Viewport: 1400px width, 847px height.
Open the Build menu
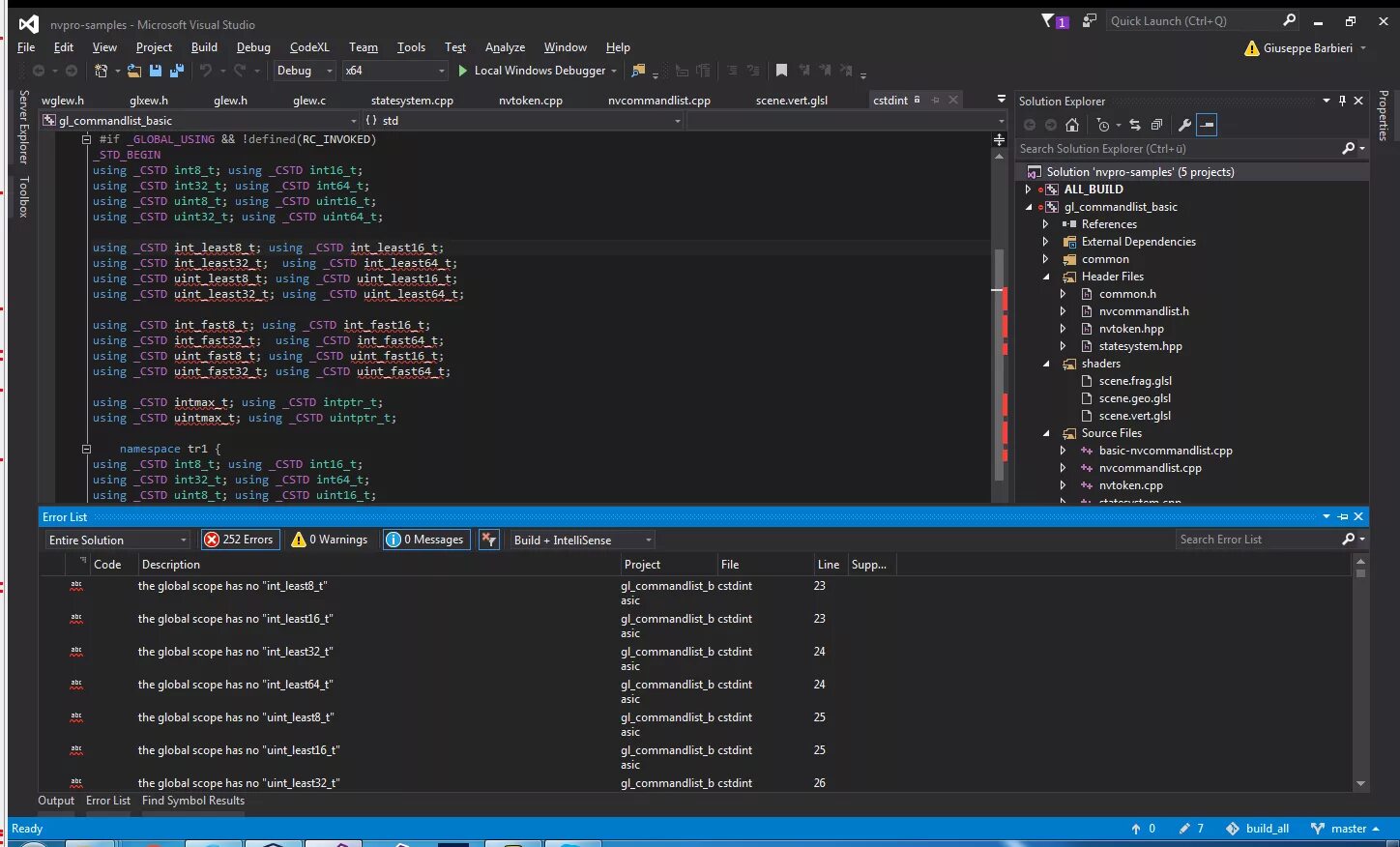click(x=204, y=47)
